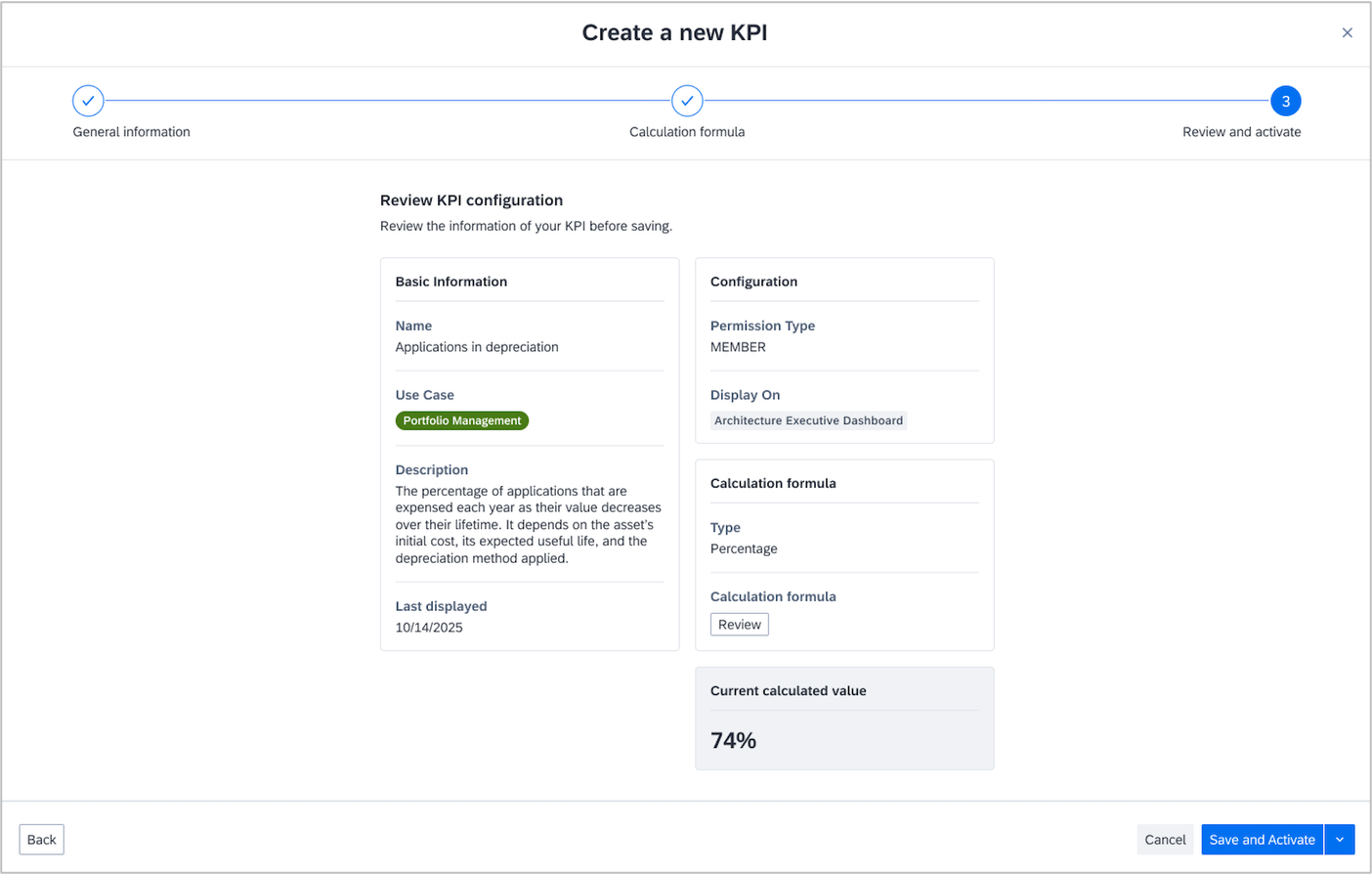This screenshot has height=874, width=1372.
Task: Open the calculation formula Review button
Action: [739, 625]
